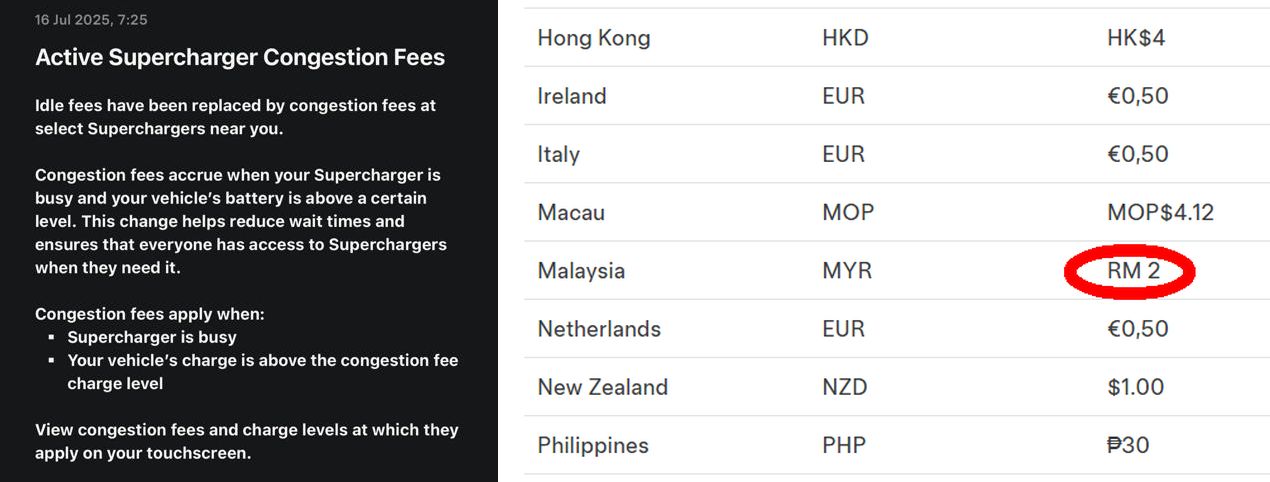Click the Active Supercharger Congestion Fees heading
This screenshot has height=482, width=1270.
(240, 58)
